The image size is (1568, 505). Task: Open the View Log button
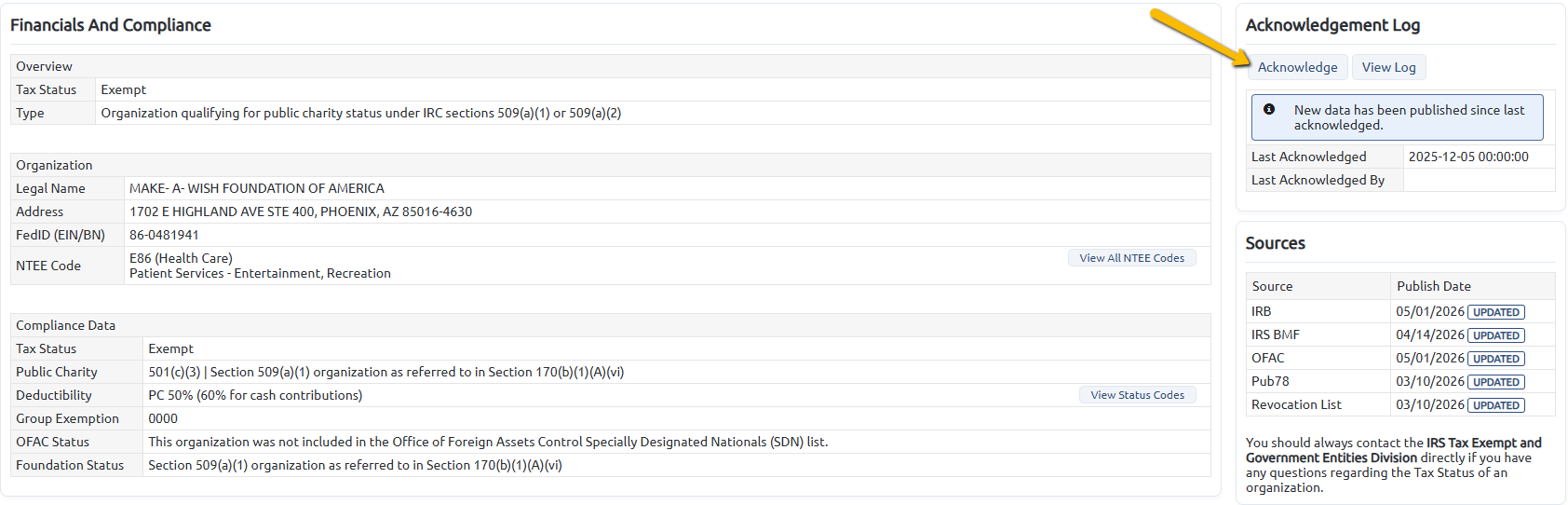(1388, 67)
